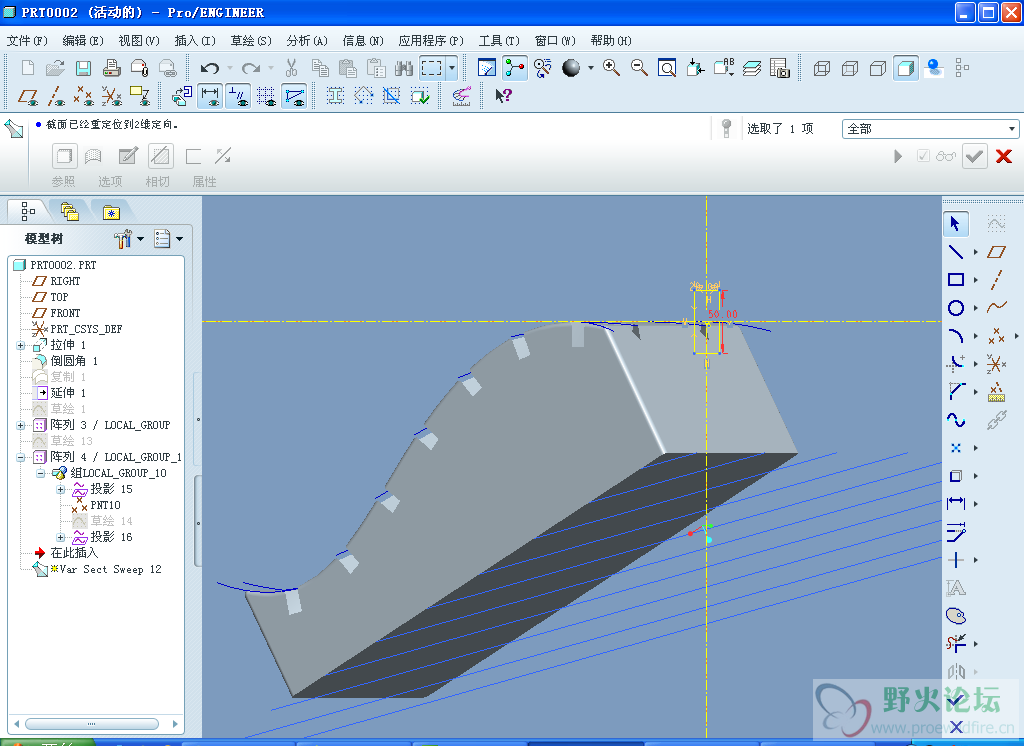
Task: Click the binoculars Find icon
Action: point(404,68)
